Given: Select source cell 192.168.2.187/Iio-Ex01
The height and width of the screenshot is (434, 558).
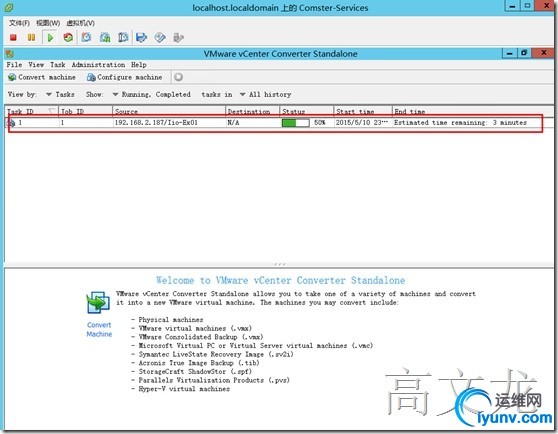Looking at the screenshot, I should [156, 123].
